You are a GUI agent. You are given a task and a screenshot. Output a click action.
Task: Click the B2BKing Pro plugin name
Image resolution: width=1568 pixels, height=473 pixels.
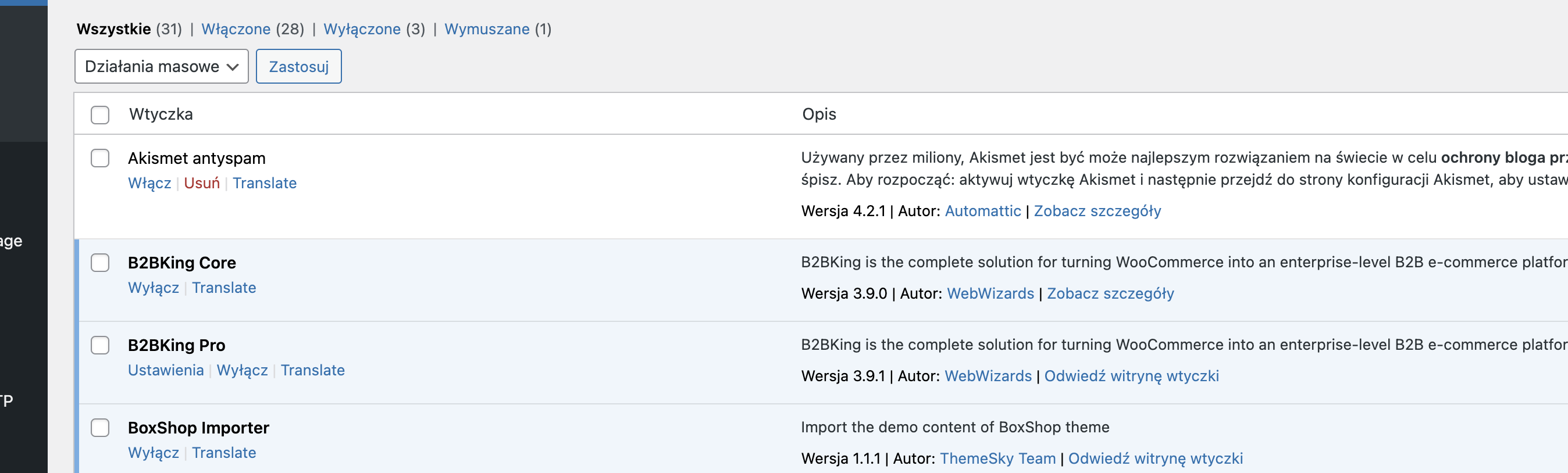tap(177, 345)
